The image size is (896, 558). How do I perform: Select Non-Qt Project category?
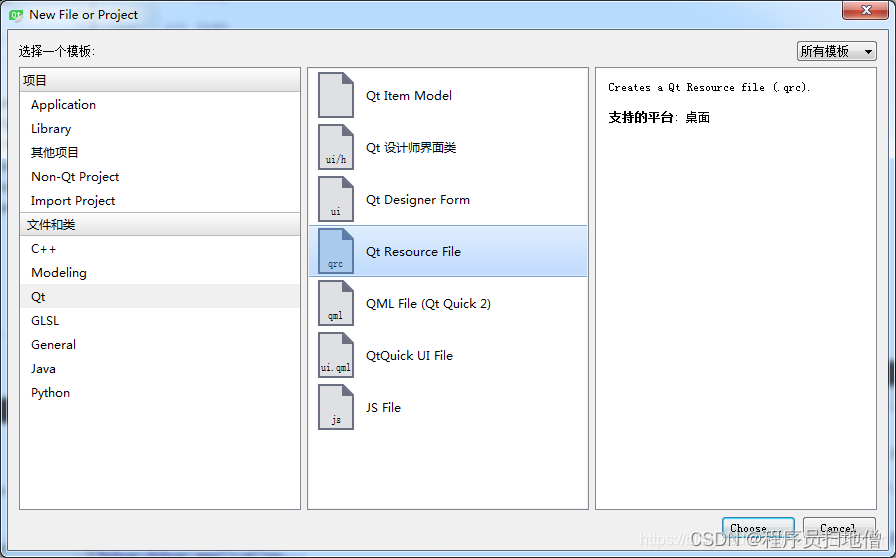pos(159,177)
